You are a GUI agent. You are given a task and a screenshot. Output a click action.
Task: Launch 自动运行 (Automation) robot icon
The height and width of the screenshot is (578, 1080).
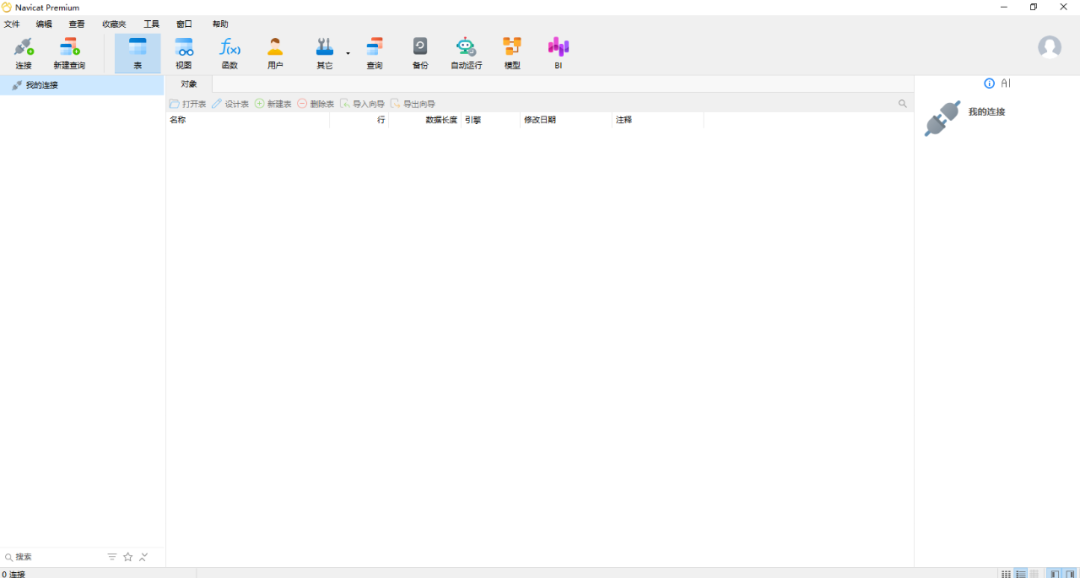coord(466,52)
